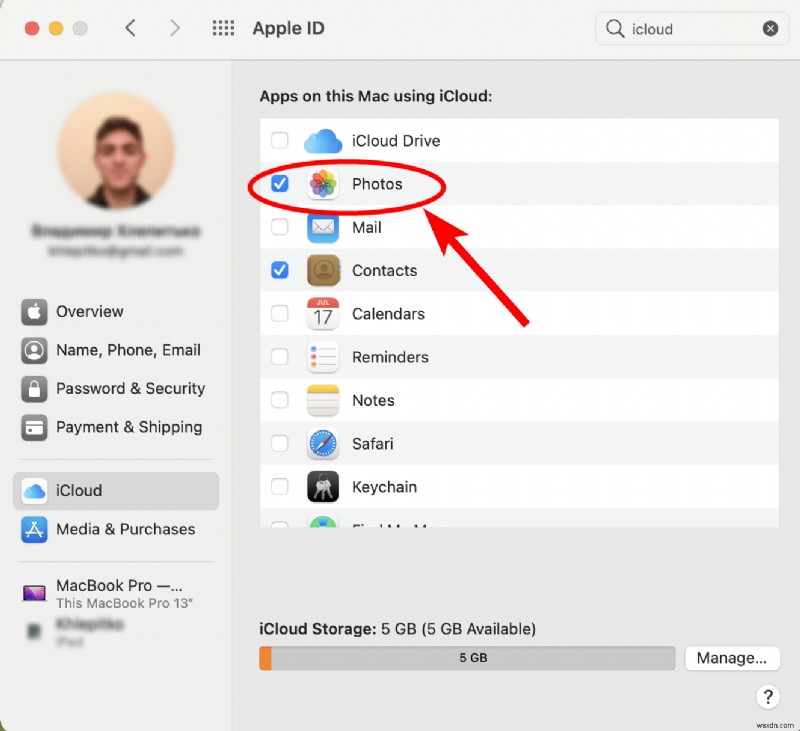Open Password & Security section
This screenshot has width=800, height=731.
pos(116,389)
